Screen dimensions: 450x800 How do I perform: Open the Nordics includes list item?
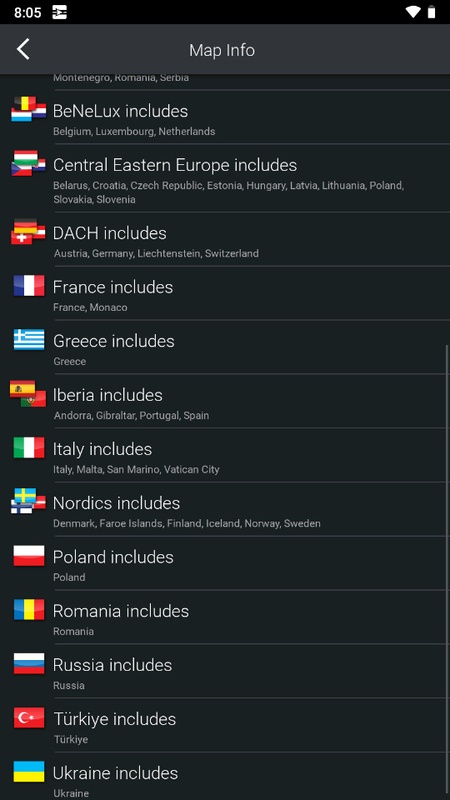pos(225,509)
